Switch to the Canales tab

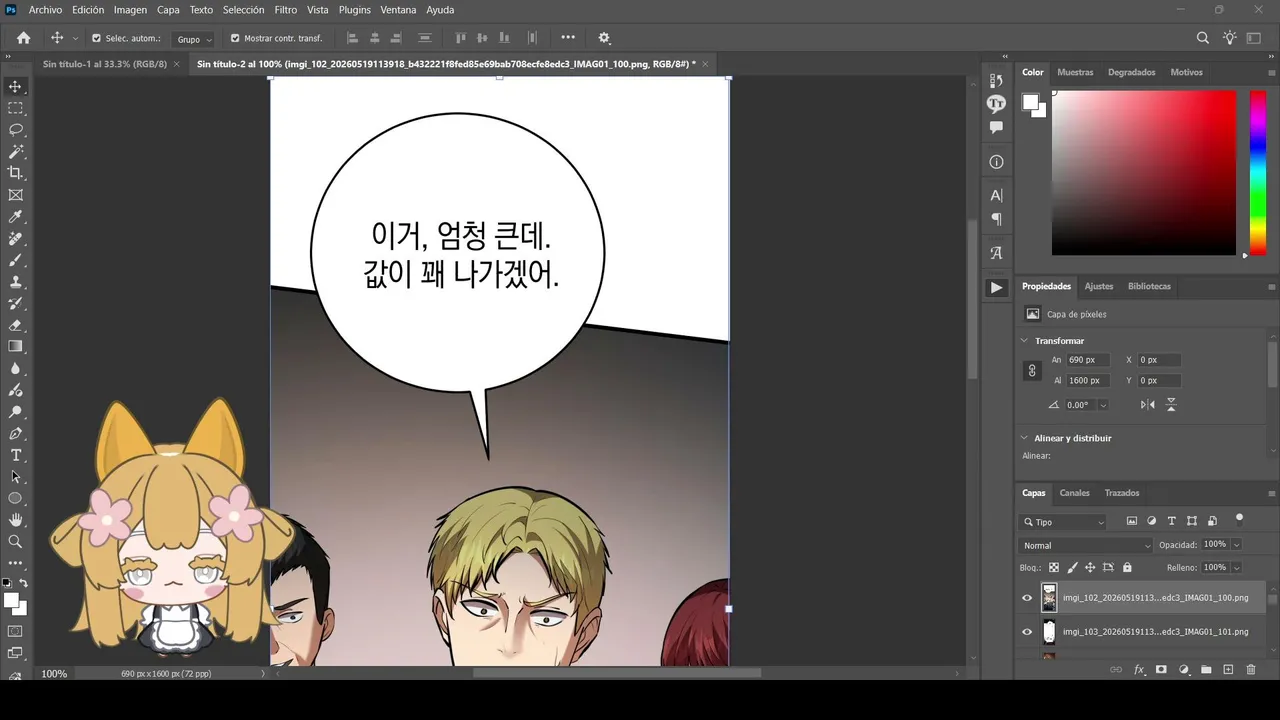click(x=1075, y=493)
